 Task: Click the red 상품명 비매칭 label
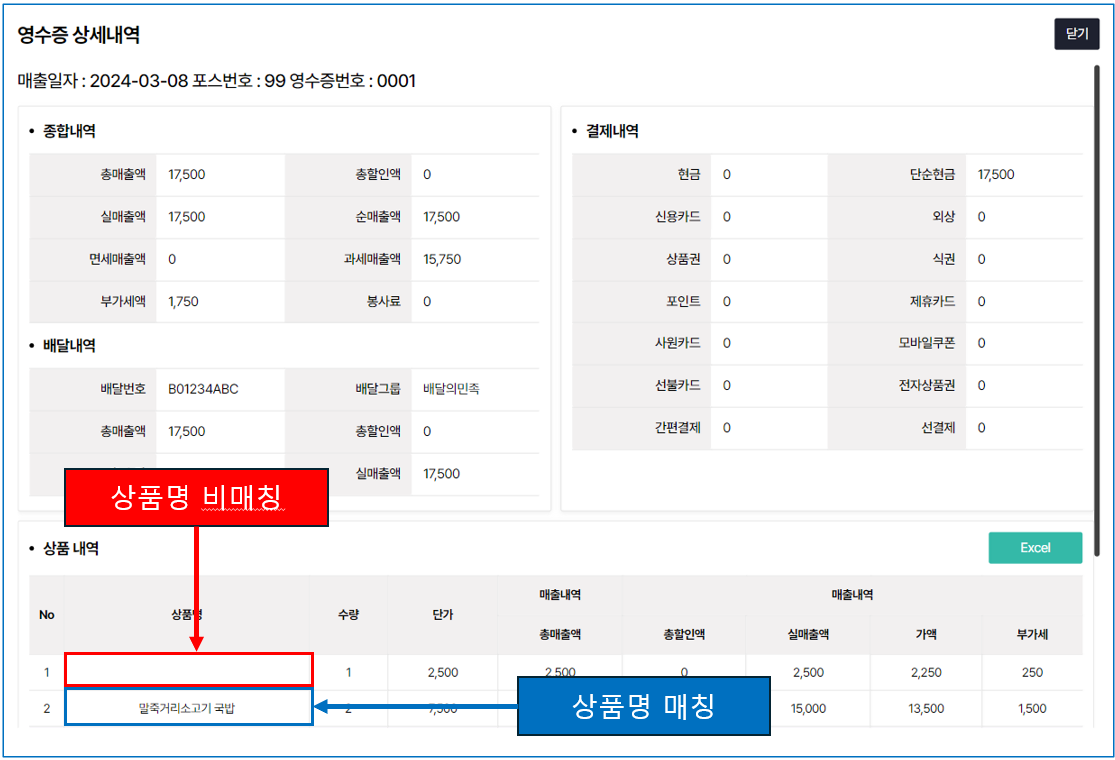196,497
